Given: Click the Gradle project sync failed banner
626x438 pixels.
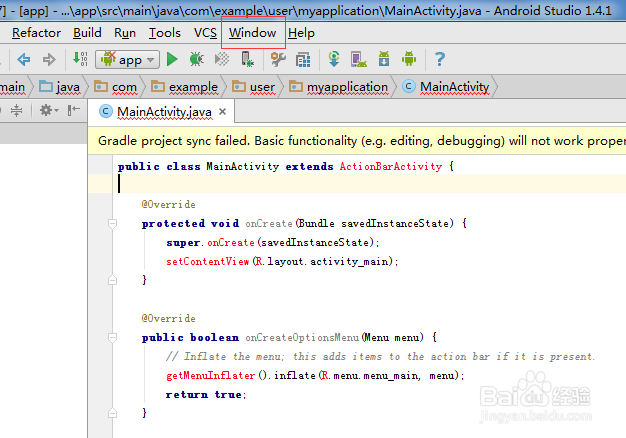Looking at the screenshot, I should [357, 141].
